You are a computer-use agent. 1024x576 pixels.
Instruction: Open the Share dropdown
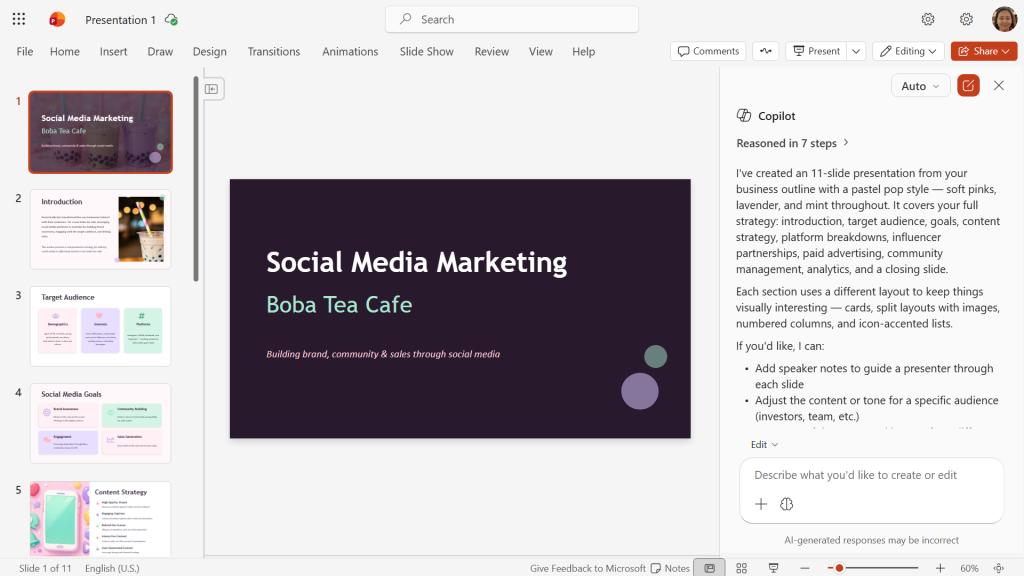coord(984,51)
